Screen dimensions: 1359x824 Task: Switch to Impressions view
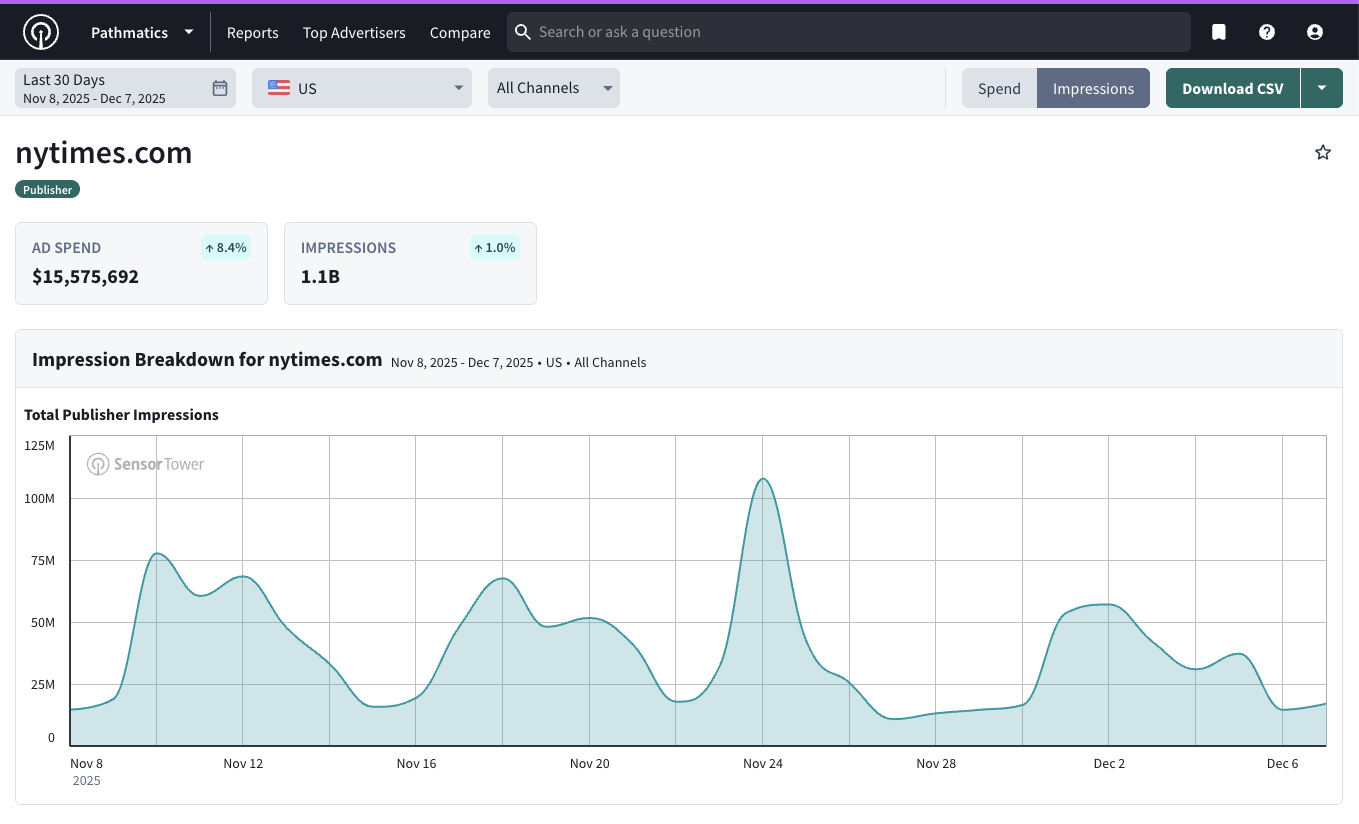click(1093, 88)
